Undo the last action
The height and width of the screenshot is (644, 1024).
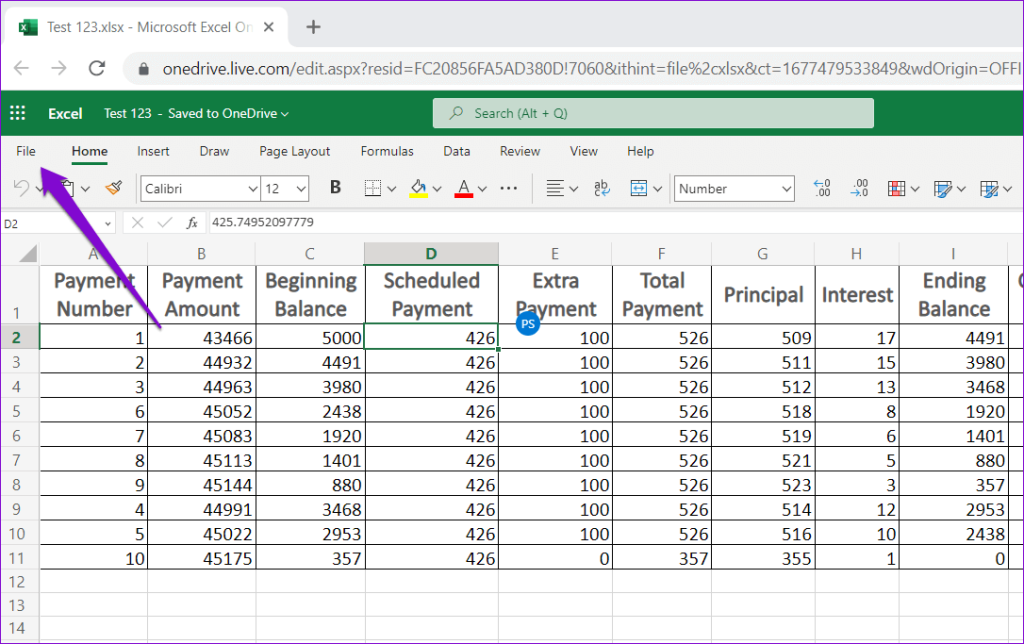click(x=22, y=188)
